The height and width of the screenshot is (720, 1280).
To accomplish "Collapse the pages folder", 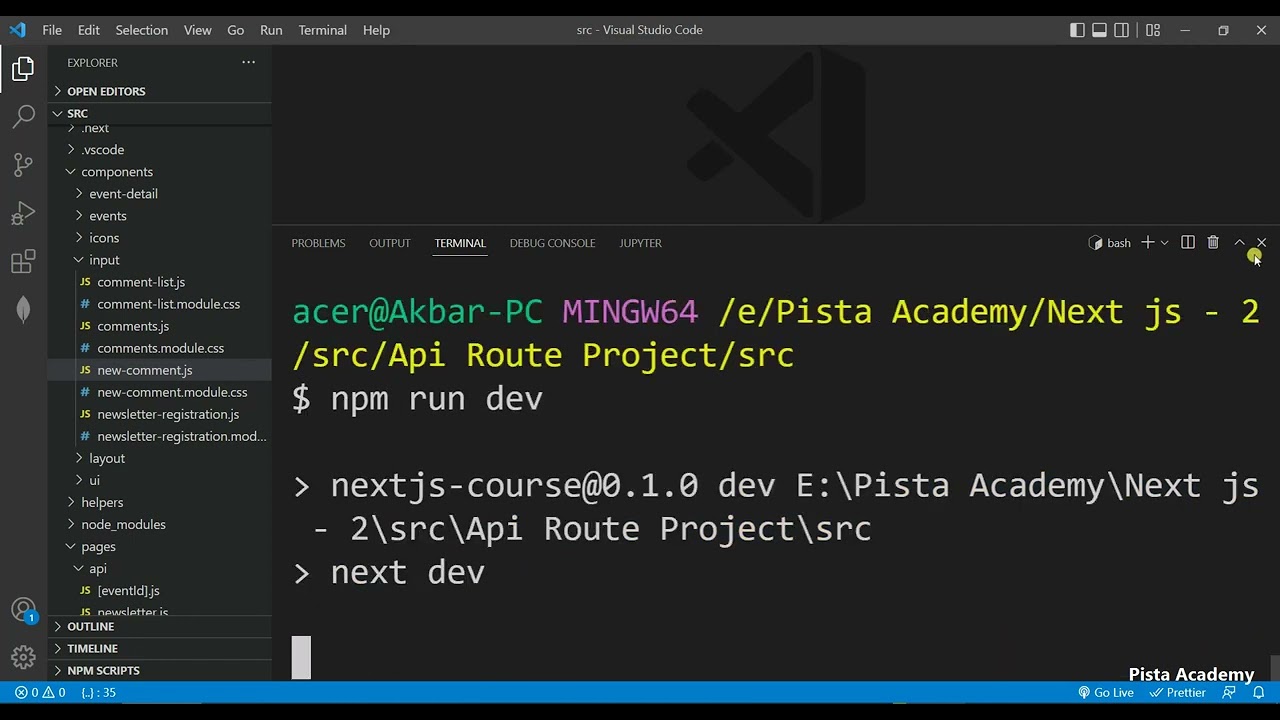I will coord(160,546).
